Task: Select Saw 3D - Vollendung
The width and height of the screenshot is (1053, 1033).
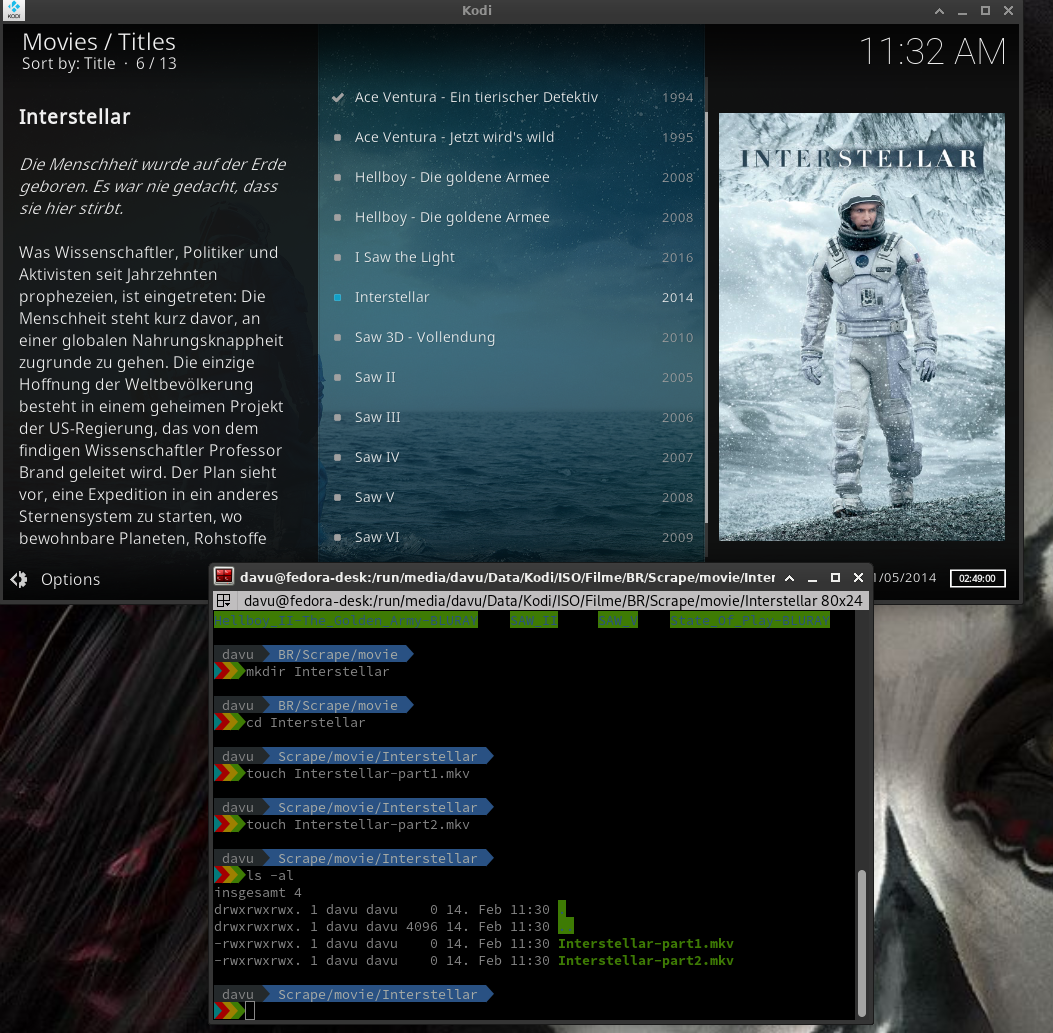Action: [x=512, y=337]
